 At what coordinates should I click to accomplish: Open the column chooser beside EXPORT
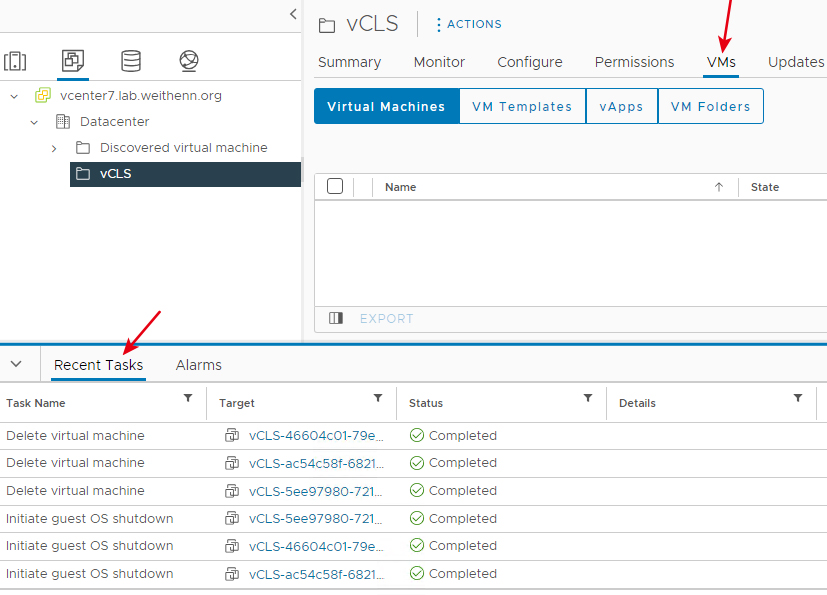[x=336, y=318]
